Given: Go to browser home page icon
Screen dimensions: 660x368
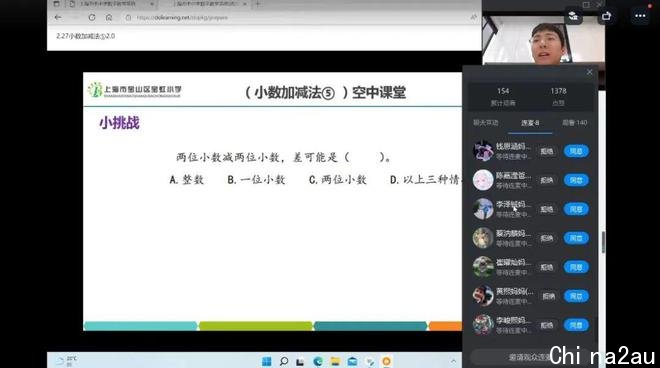Looking at the screenshot, I should 109,17.
